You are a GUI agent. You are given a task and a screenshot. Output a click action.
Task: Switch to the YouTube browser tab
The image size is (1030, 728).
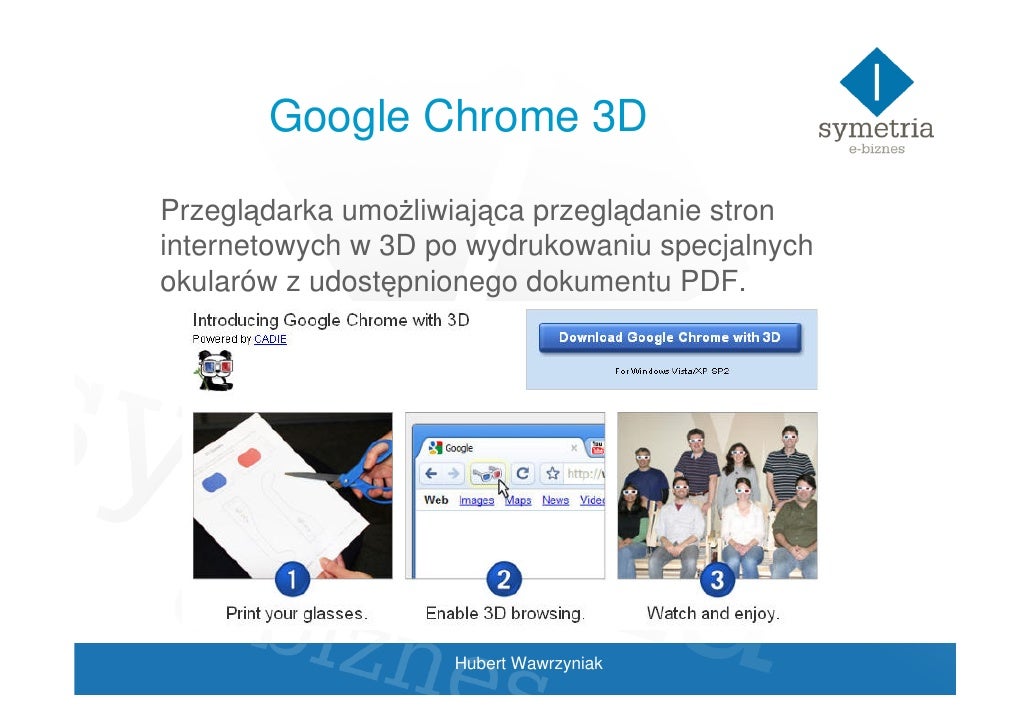point(596,447)
